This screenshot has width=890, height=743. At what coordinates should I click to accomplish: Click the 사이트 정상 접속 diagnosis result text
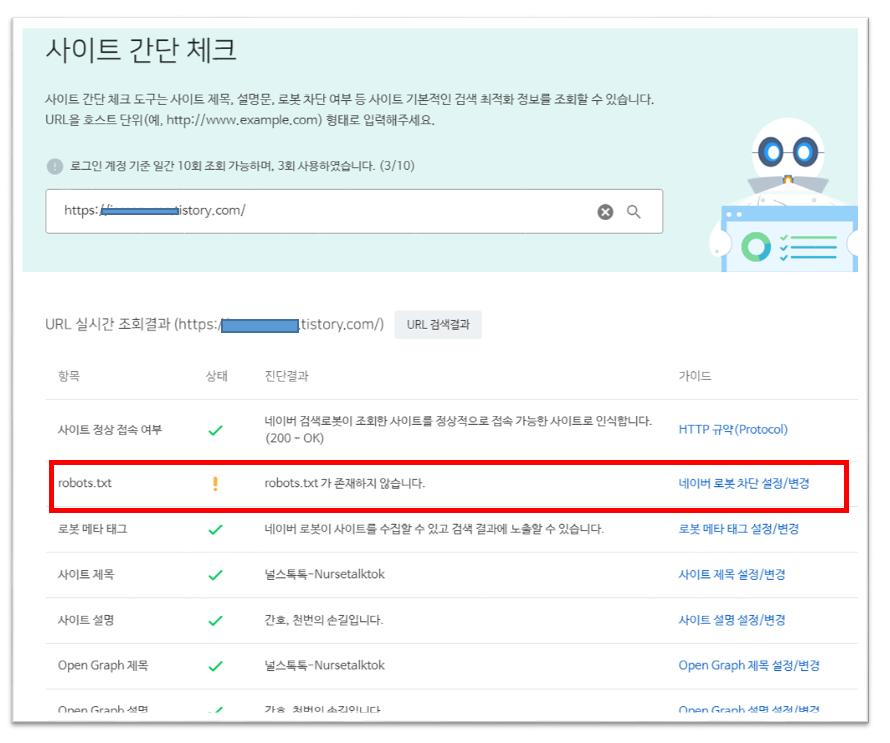[x=458, y=430]
